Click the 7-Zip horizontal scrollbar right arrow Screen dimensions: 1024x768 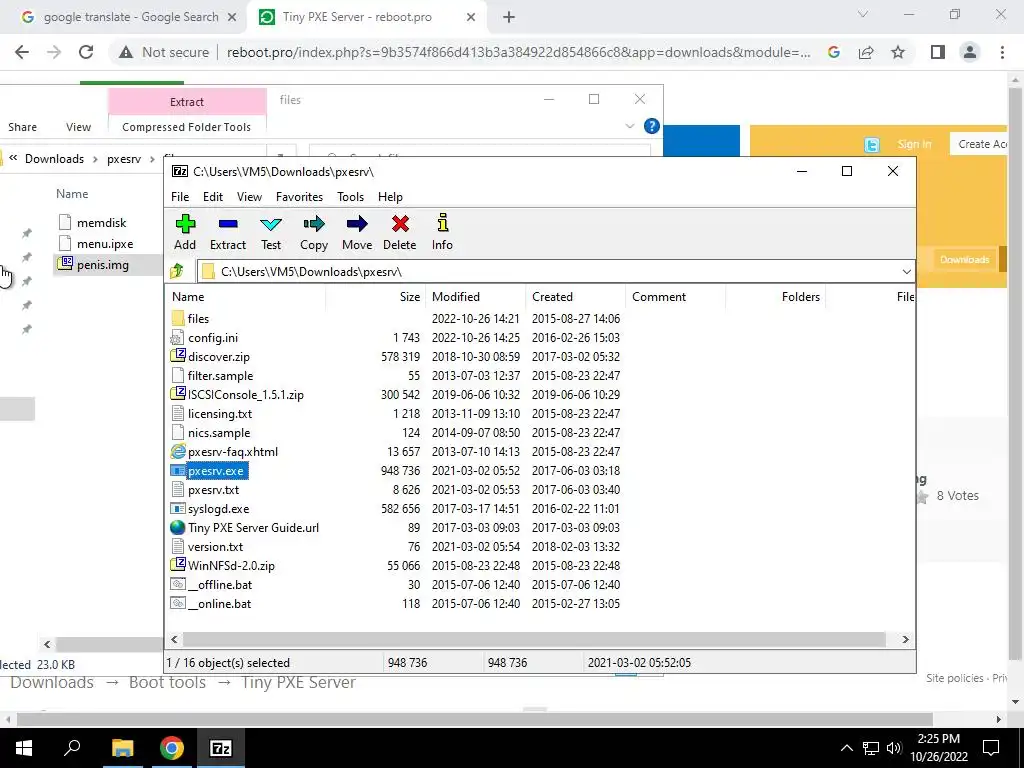[x=905, y=639]
